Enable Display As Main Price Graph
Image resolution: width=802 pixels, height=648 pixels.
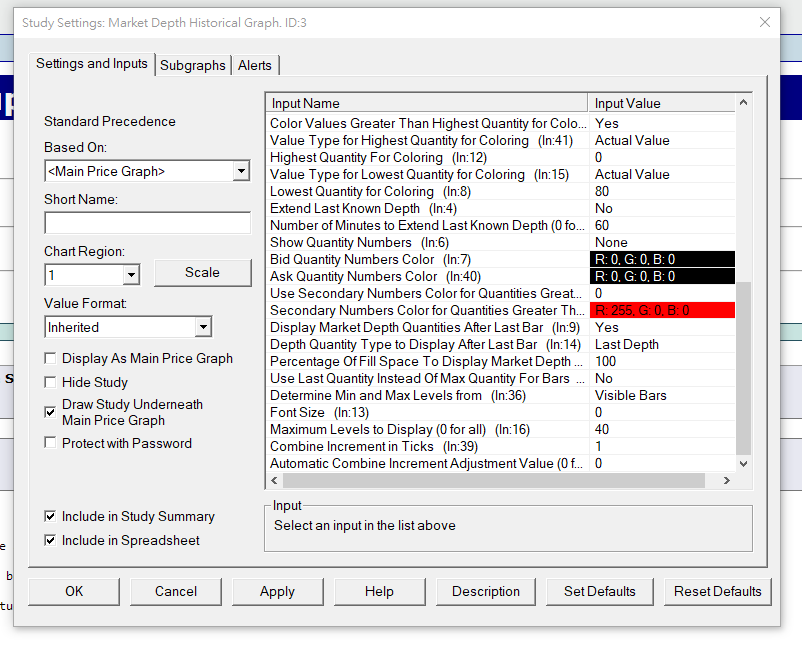click(50, 359)
